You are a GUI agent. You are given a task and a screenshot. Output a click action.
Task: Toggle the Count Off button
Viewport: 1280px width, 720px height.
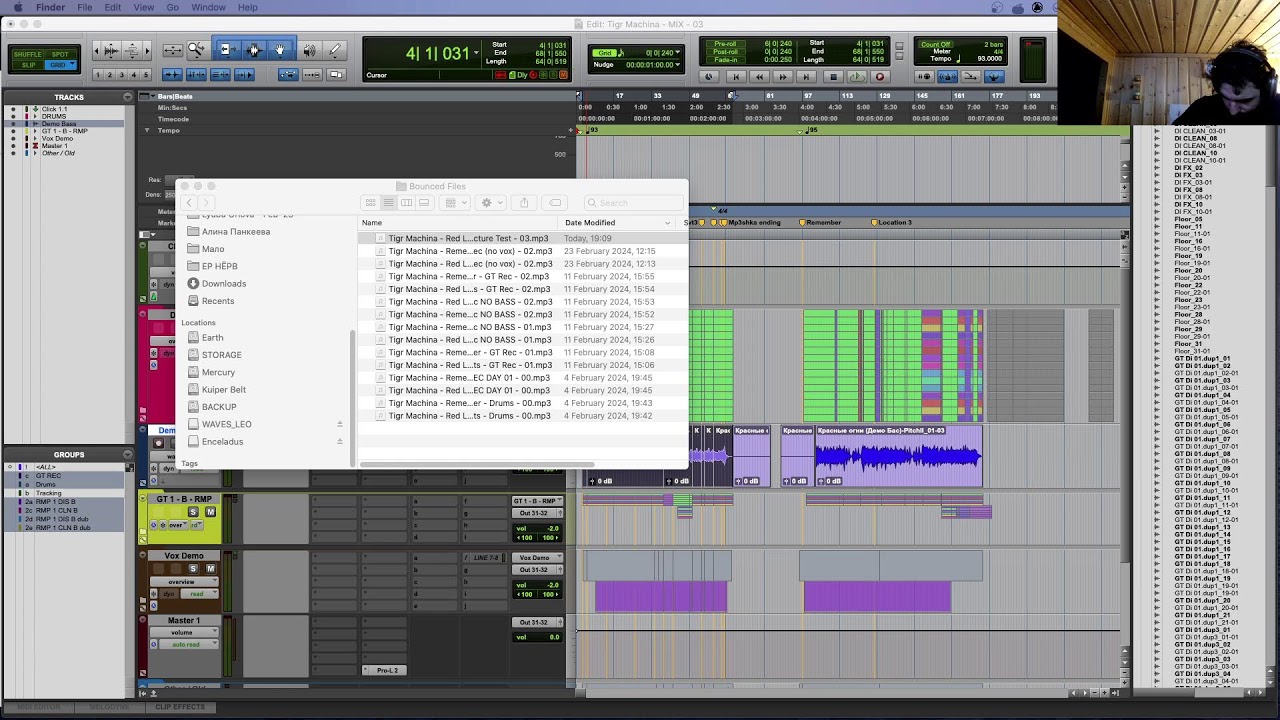coord(936,45)
